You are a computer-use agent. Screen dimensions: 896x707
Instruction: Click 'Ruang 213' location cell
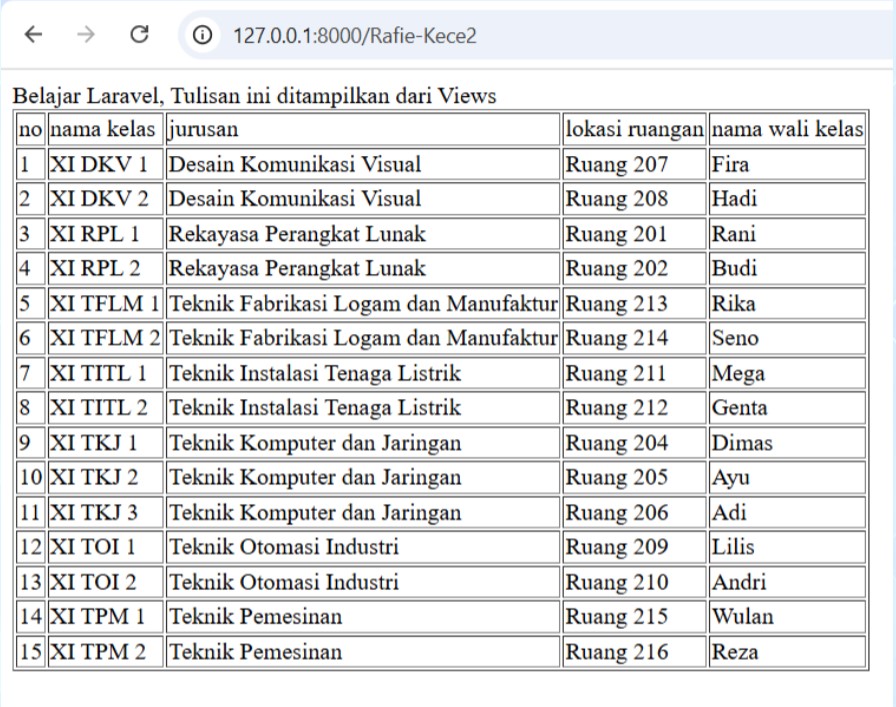634,303
